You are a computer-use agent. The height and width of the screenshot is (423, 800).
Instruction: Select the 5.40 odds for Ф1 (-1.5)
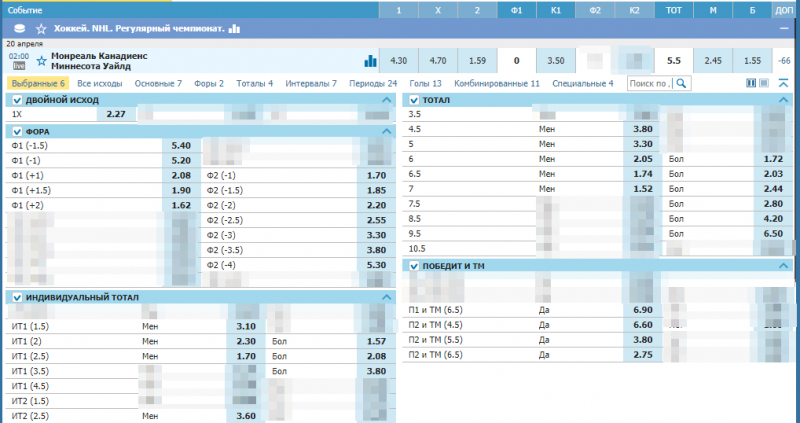tap(181, 146)
